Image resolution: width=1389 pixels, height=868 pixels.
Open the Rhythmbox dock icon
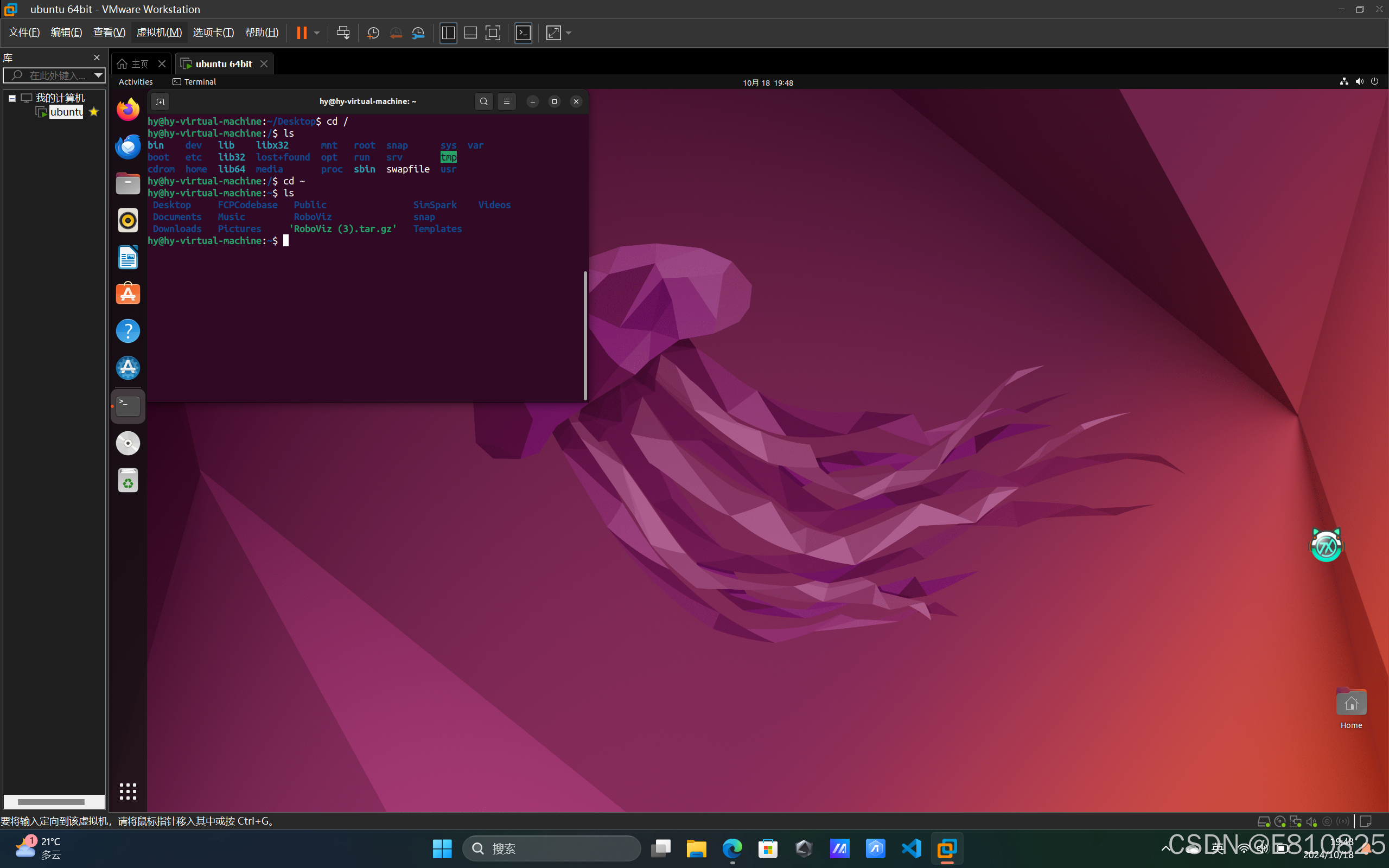click(x=128, y=220)
